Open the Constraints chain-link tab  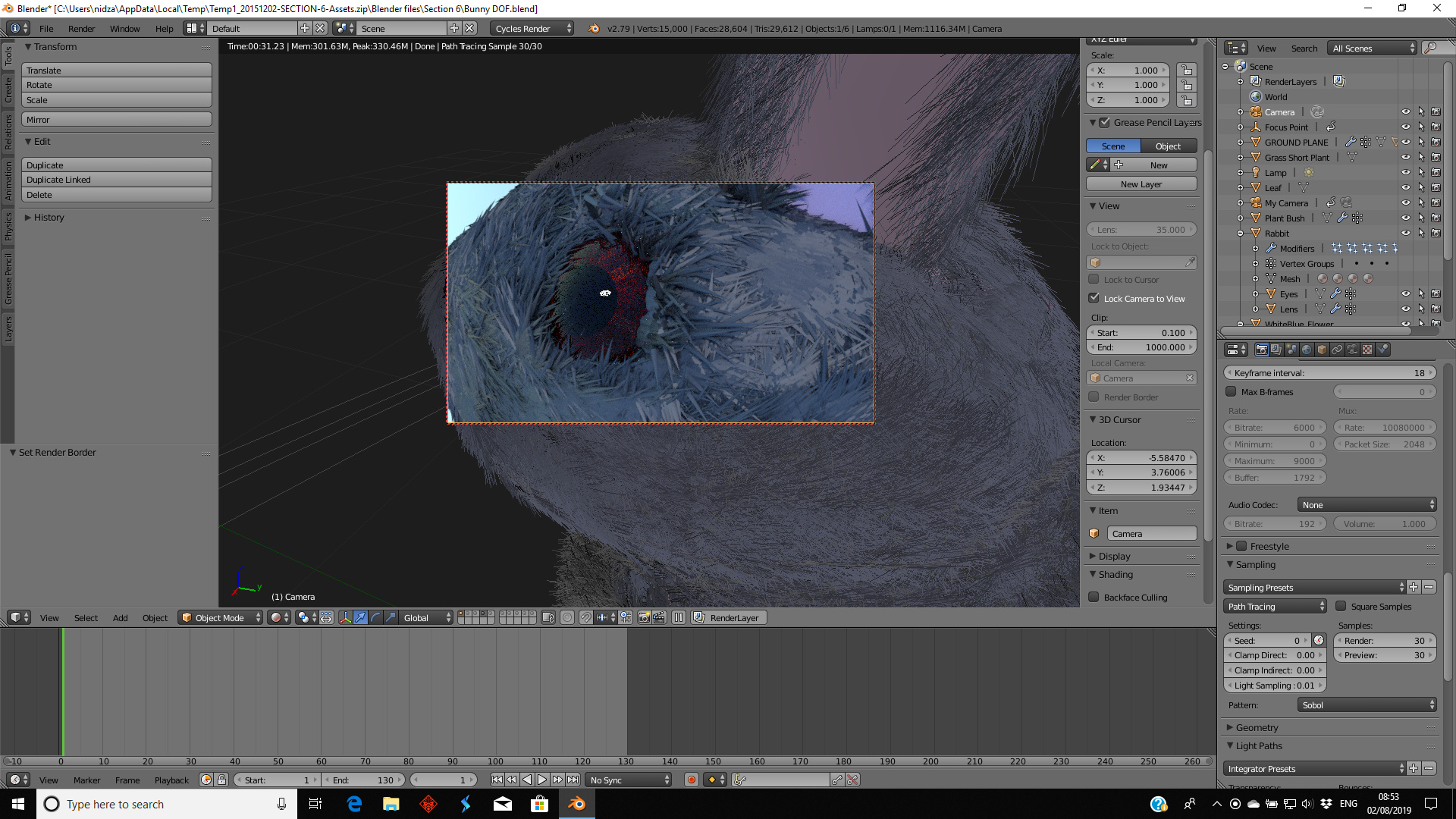[1337, 350]
